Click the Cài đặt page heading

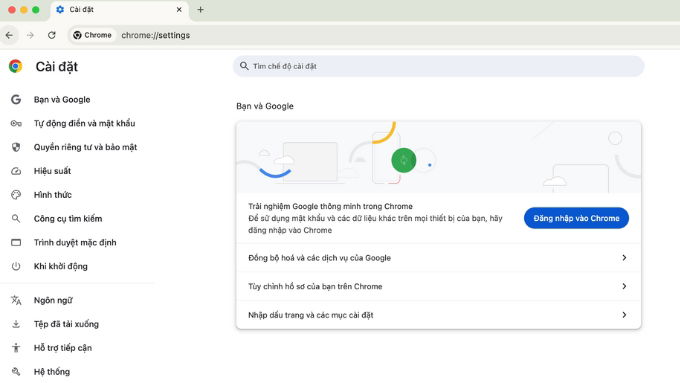(57, 66)
